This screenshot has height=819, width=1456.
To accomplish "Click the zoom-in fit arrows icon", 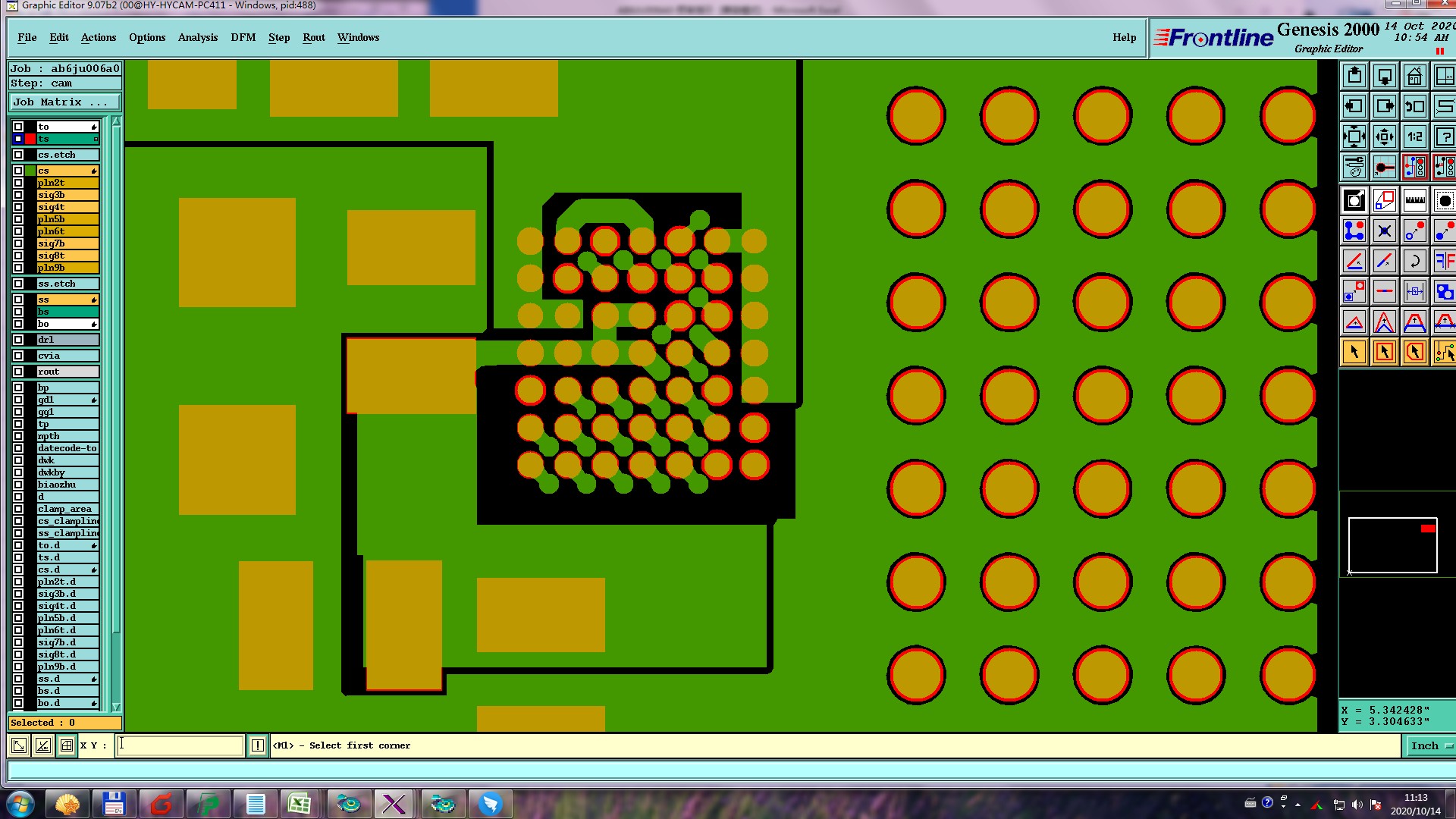I will click(x=1354, y=137).
